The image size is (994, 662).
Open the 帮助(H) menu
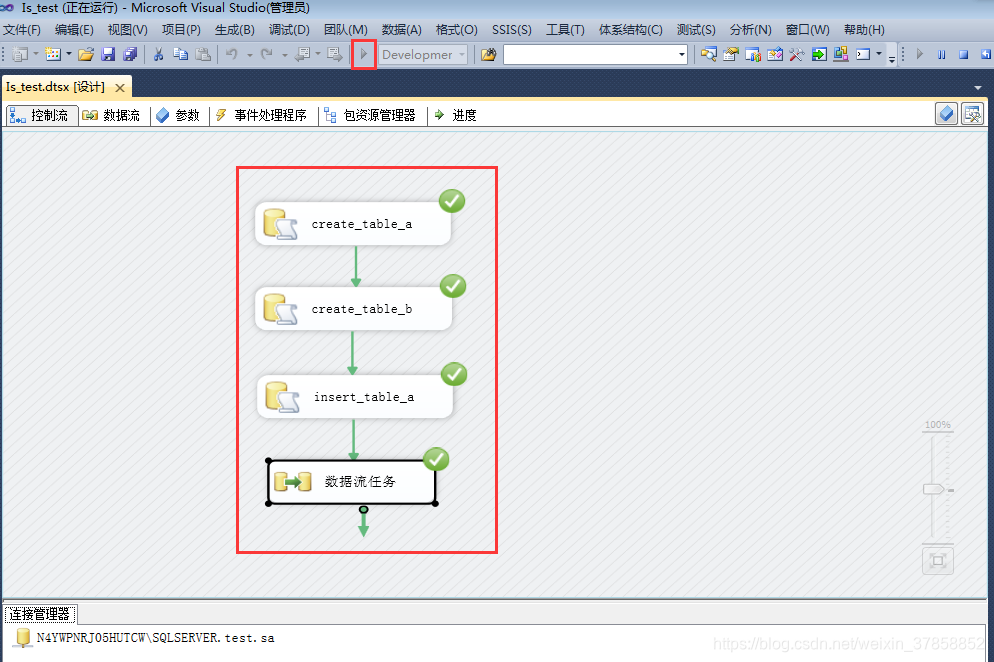point(864,30)
